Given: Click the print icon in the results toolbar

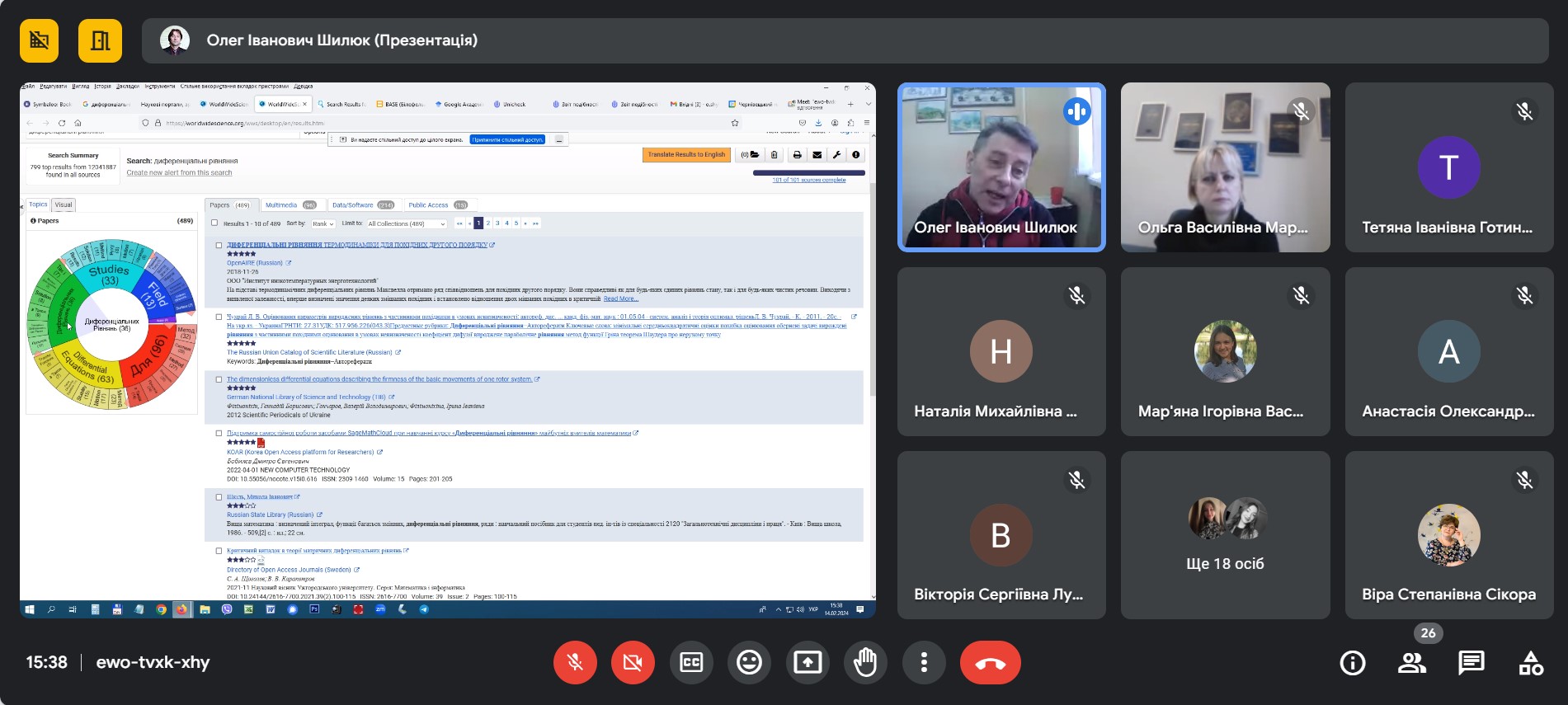Looking at the screenshot, I should [797, 154].
